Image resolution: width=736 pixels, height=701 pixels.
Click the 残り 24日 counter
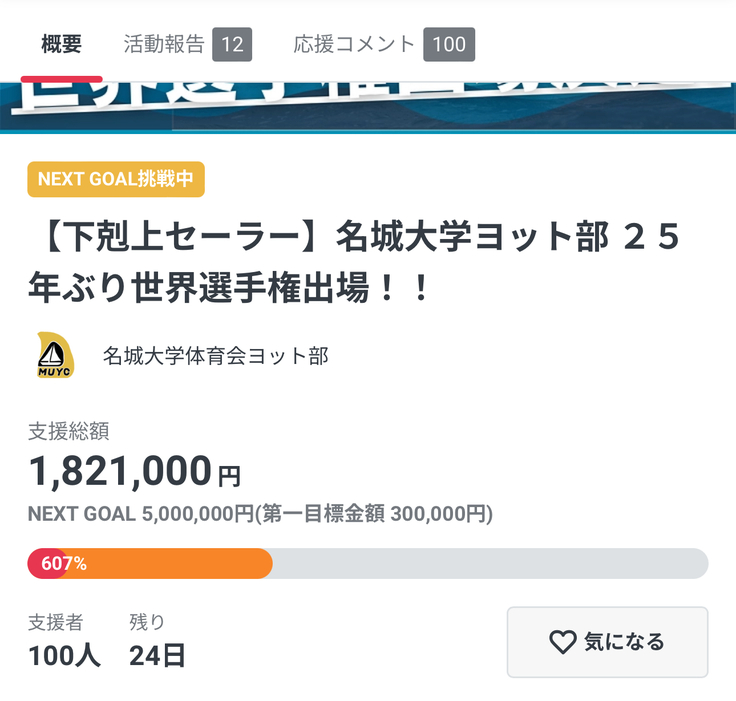point(157,640)
